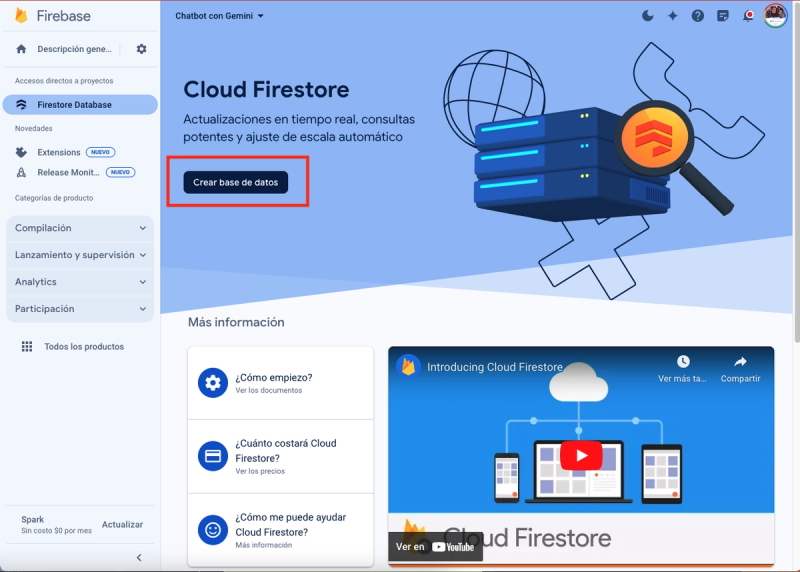Click the Firebase wordmark text
The width and height of the screenshot is (800, 572).
[63, 16]
